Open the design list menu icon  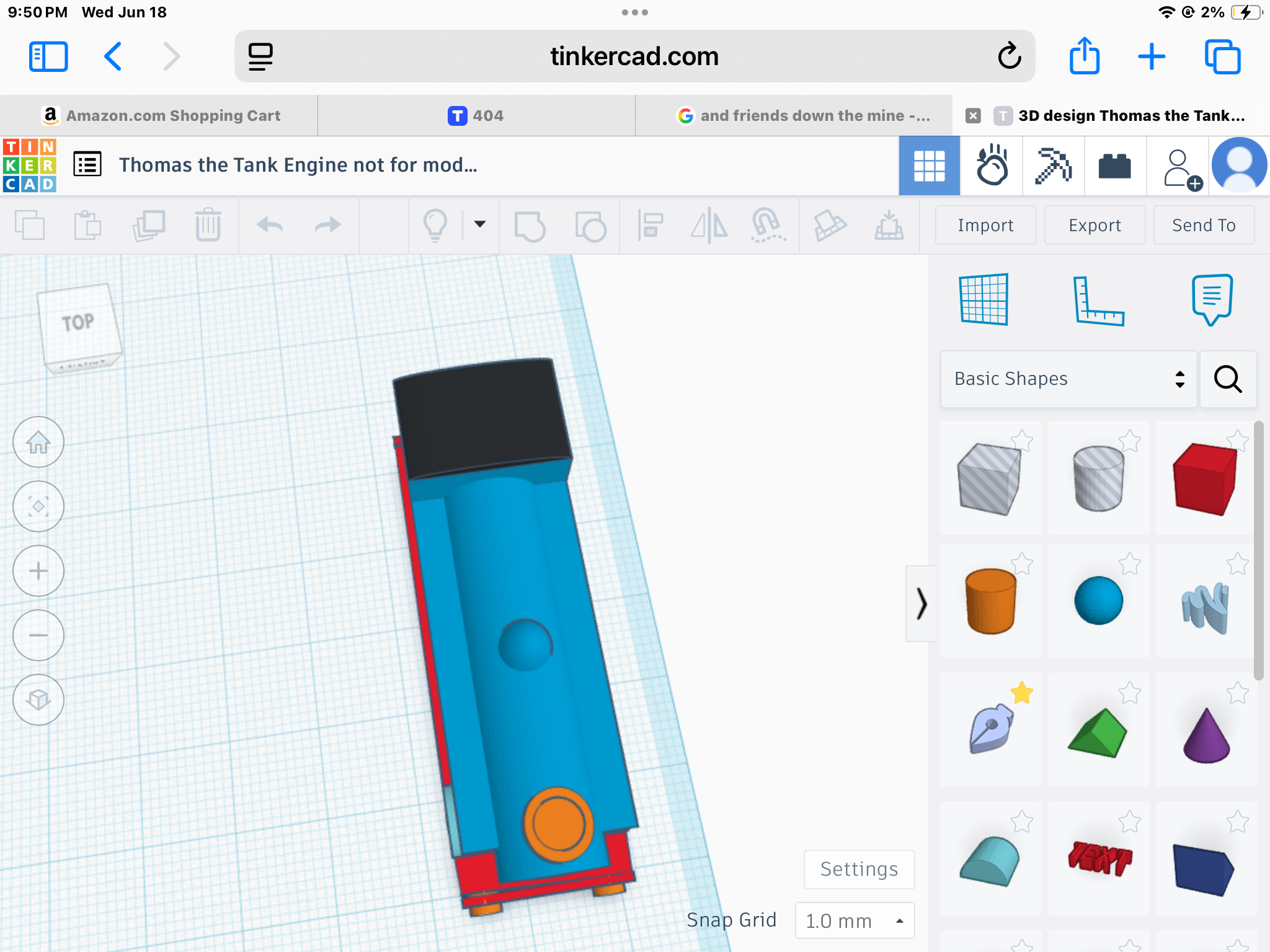(87, 165)
